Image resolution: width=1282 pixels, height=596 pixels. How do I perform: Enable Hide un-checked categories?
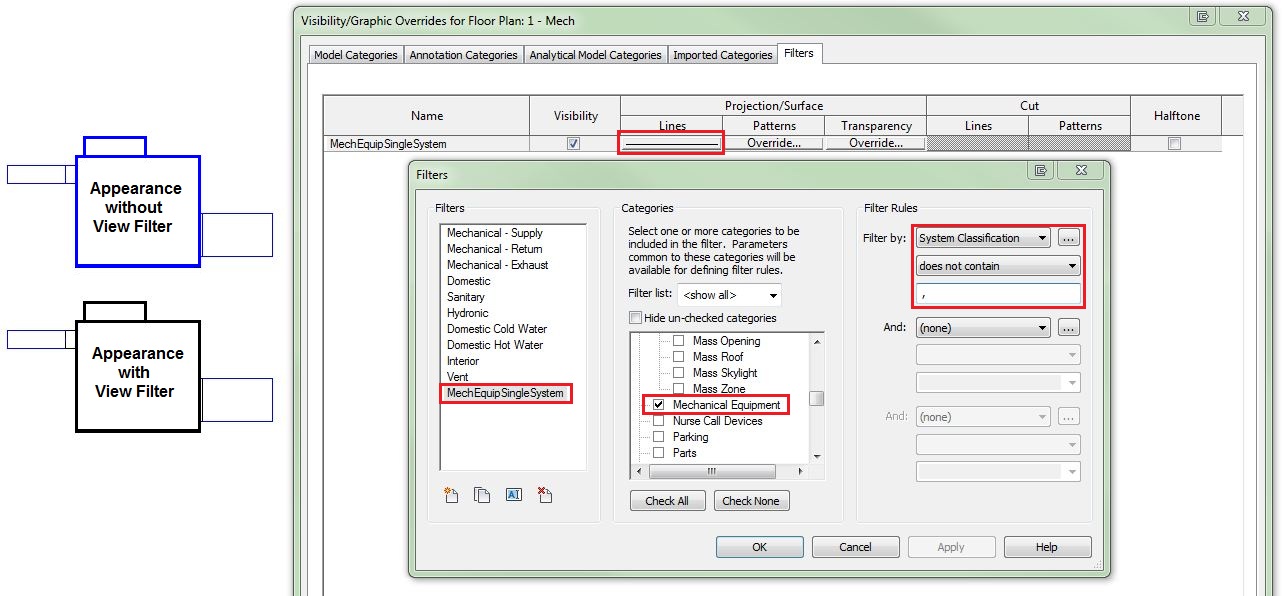[x=636, y=317]
